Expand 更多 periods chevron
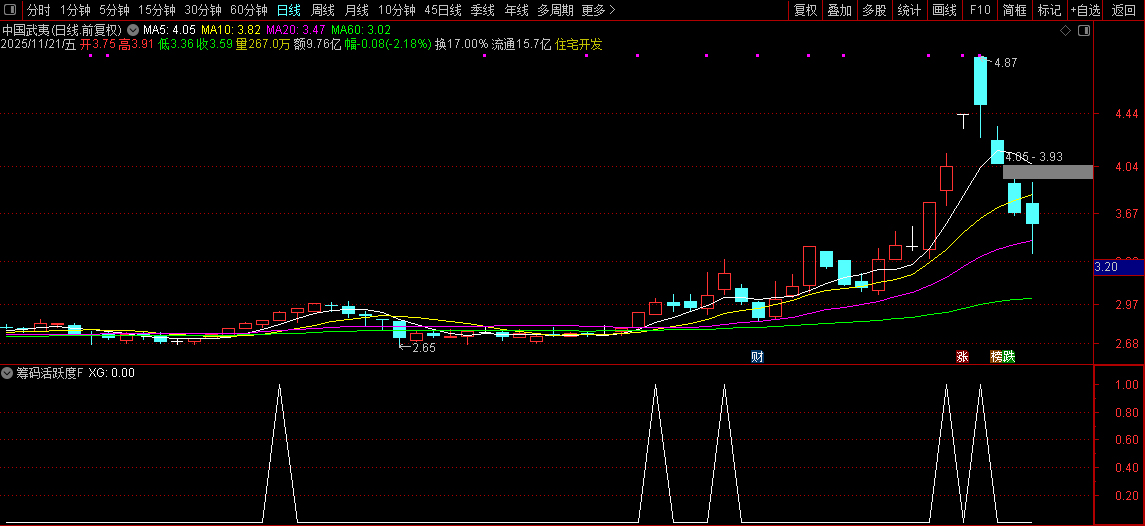The width and height of the screenshot is (1145, 526). pos(598,10)
